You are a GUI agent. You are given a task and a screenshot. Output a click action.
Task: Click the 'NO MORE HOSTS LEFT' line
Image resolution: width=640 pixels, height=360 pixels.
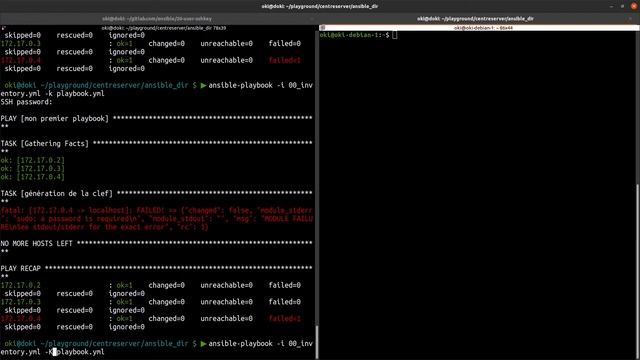tap(156, 243)
